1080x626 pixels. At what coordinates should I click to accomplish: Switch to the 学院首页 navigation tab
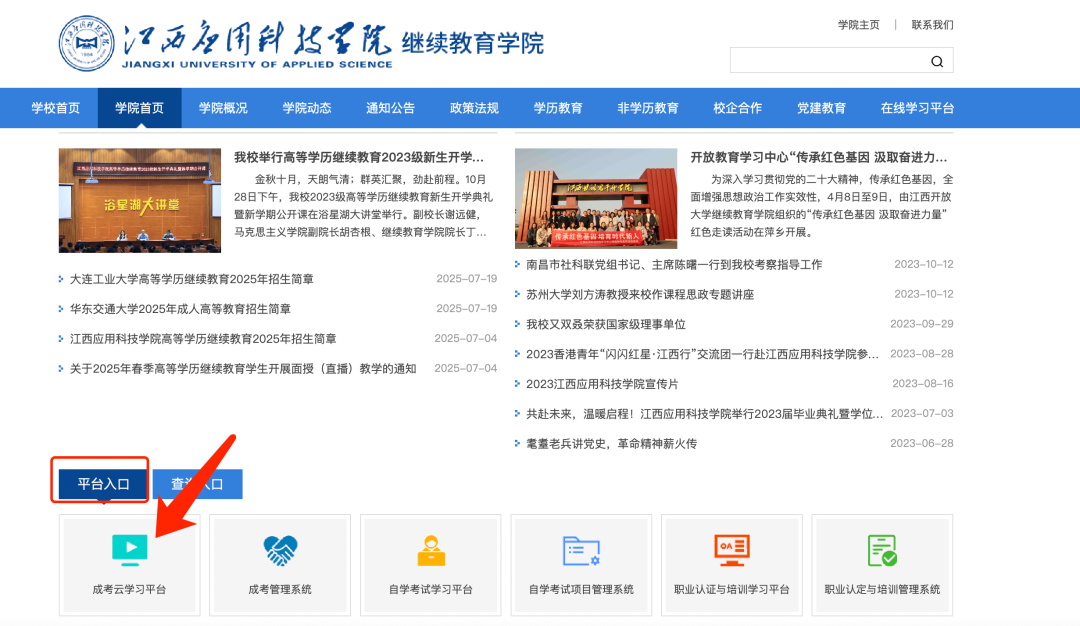point(139,107)
